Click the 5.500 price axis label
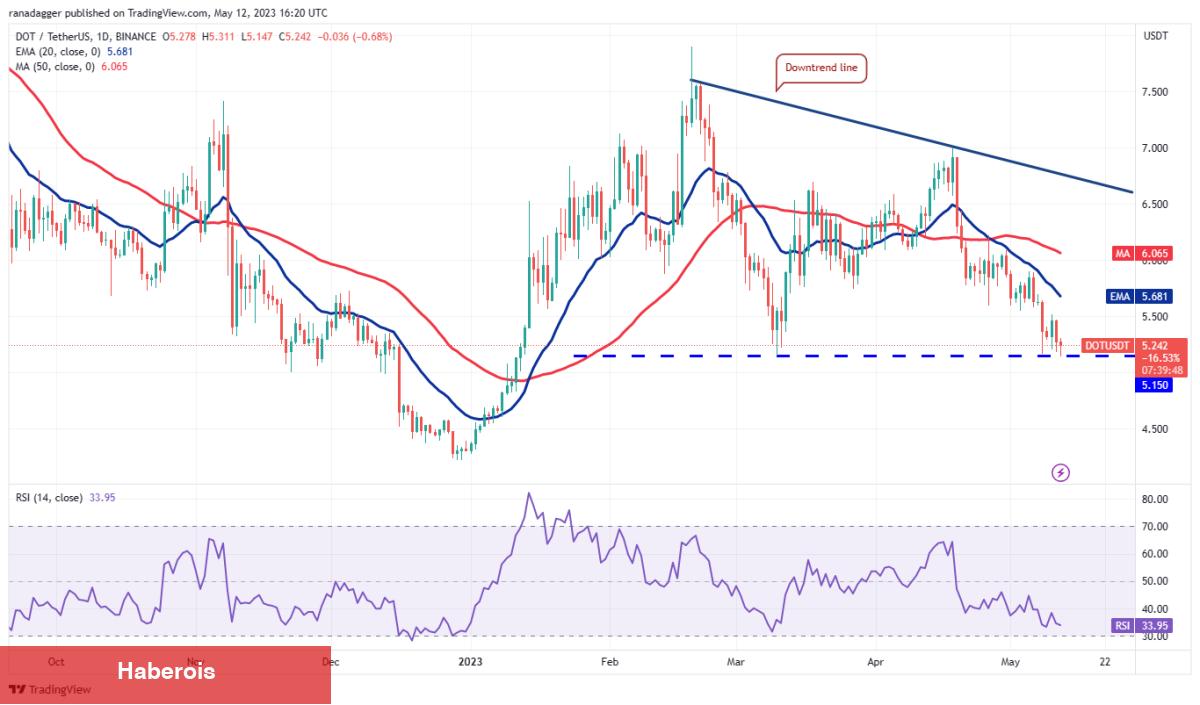 (1155, 317)
